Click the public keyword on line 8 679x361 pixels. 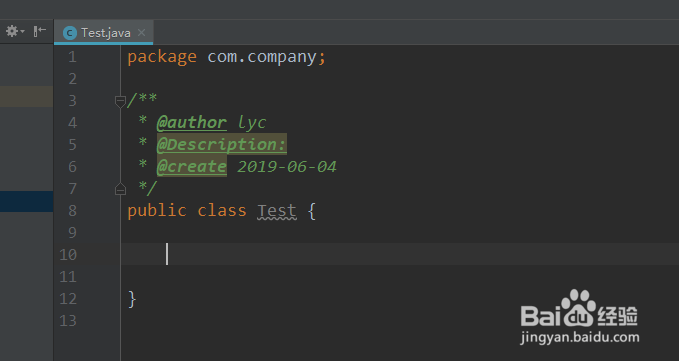tap(157, 211)
